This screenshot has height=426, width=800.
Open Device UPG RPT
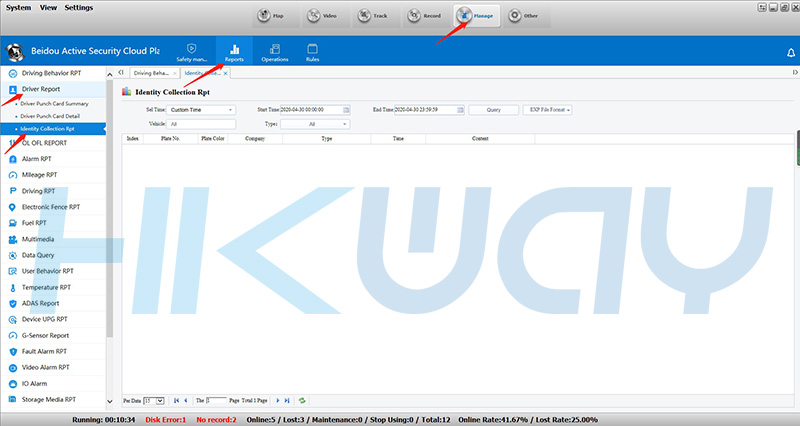[x=53, y=319]
